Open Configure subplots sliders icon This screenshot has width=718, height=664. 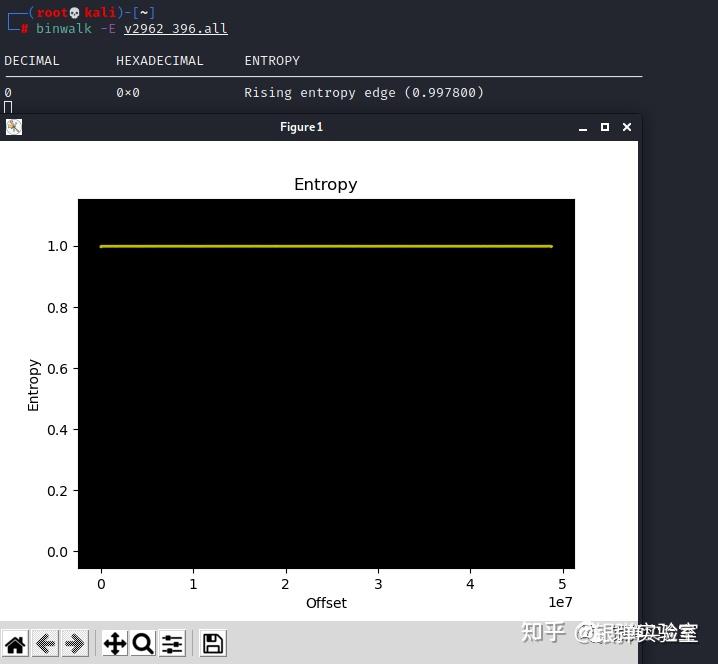(172, 644)
